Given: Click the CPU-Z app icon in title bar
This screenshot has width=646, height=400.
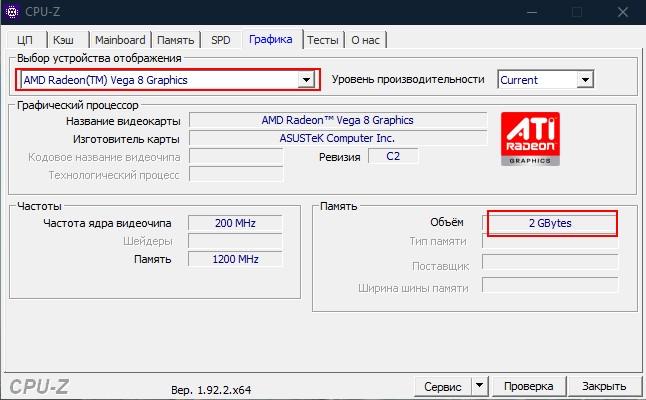Looking at the screenshot, I should [x=13, y=12].
